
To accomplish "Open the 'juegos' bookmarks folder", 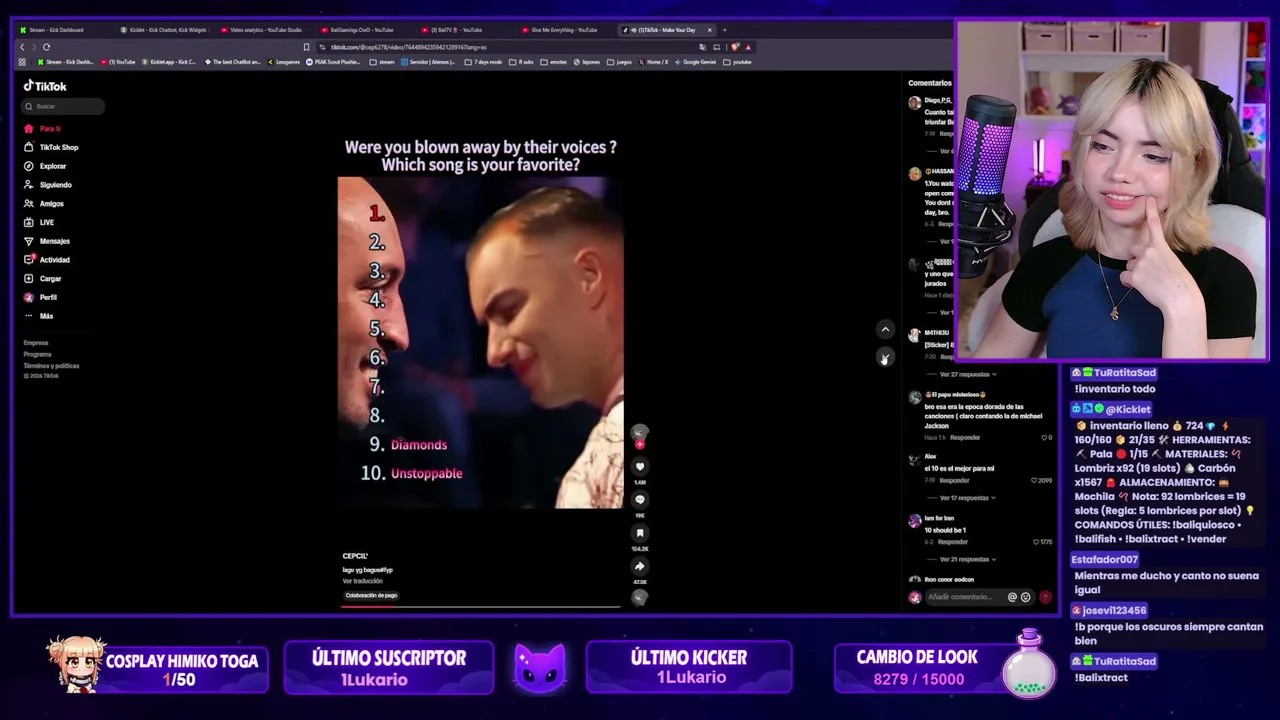I will point(620,62).
